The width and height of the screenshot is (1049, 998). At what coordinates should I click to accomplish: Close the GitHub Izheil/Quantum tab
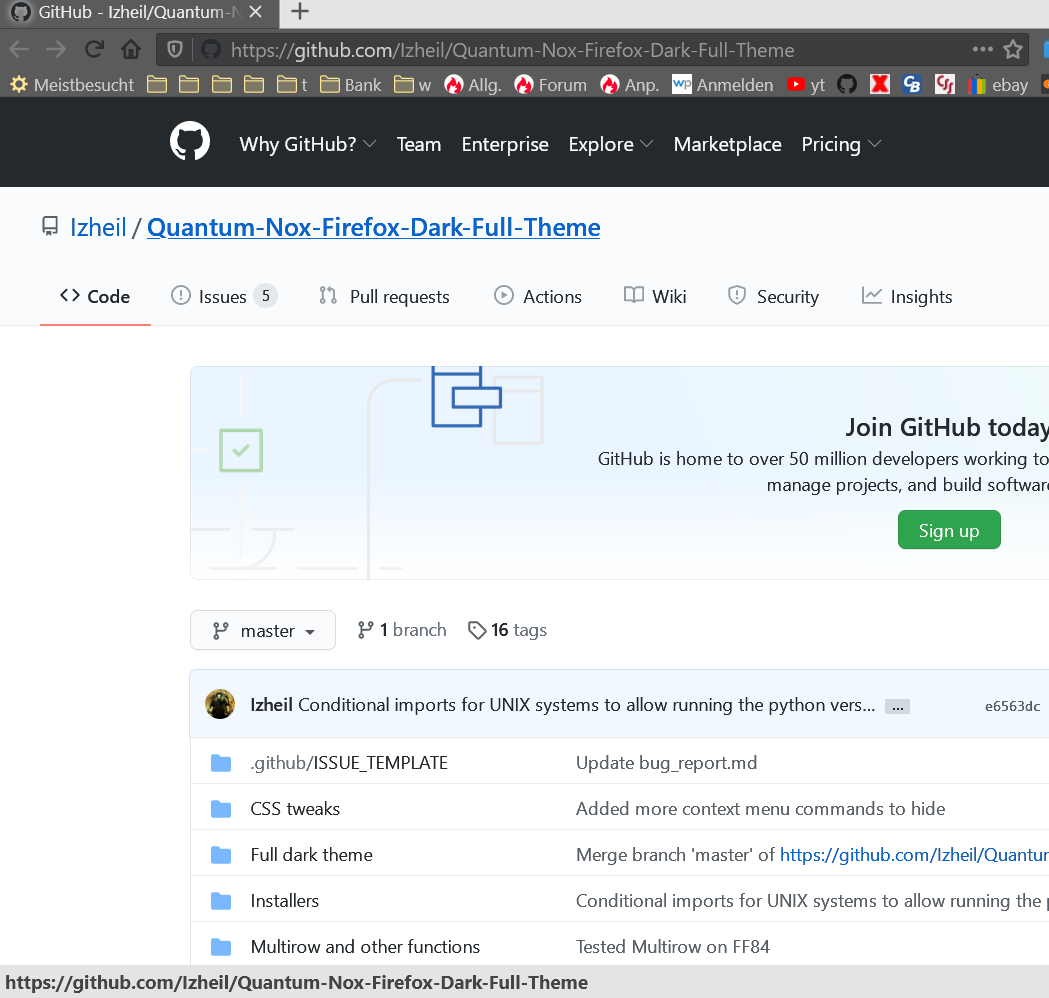[255, 11]
